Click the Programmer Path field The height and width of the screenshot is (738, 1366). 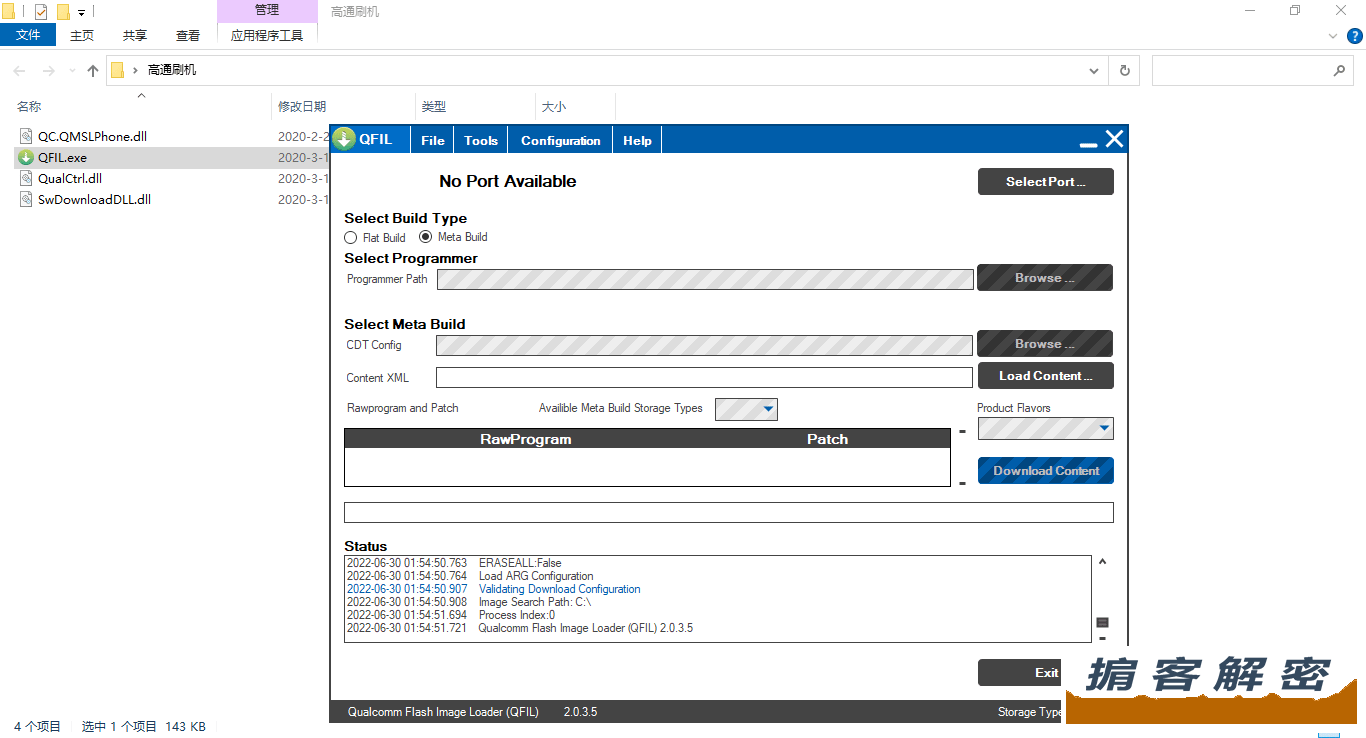coord(705,279)
